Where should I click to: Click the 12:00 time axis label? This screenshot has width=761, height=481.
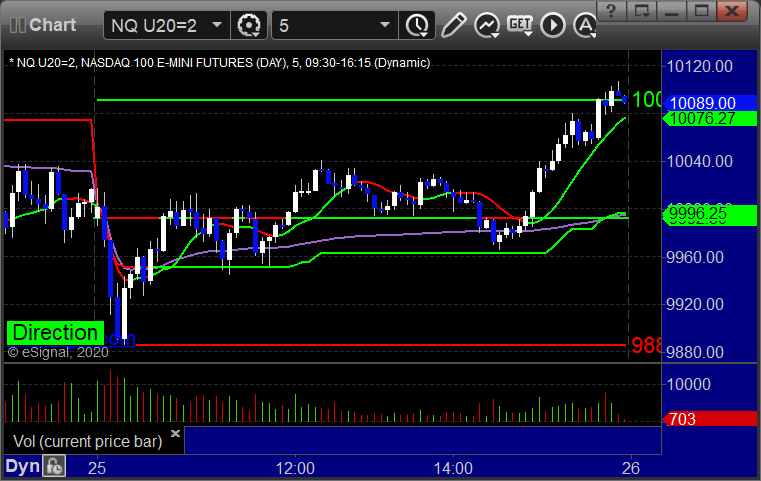[x=295, y=468]
